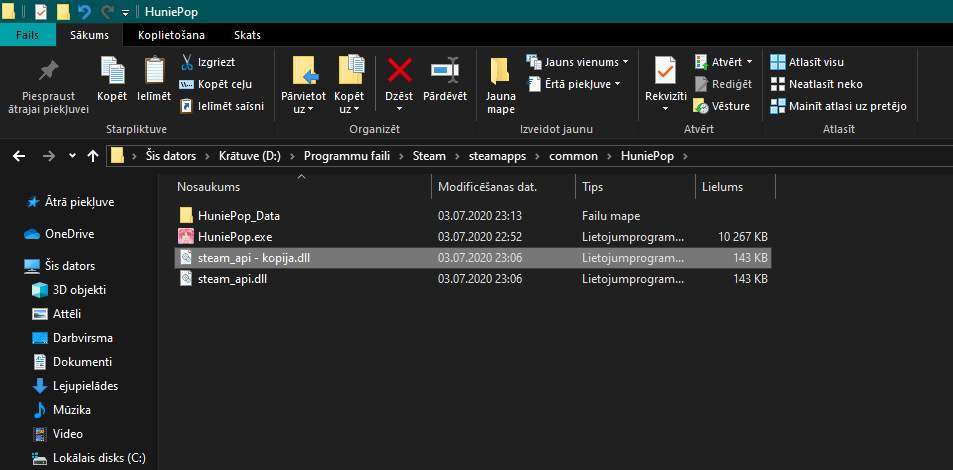Open Mūzika folder in sidebar
The width and height of the screenshot is (953, 470).
coord(61,410)
